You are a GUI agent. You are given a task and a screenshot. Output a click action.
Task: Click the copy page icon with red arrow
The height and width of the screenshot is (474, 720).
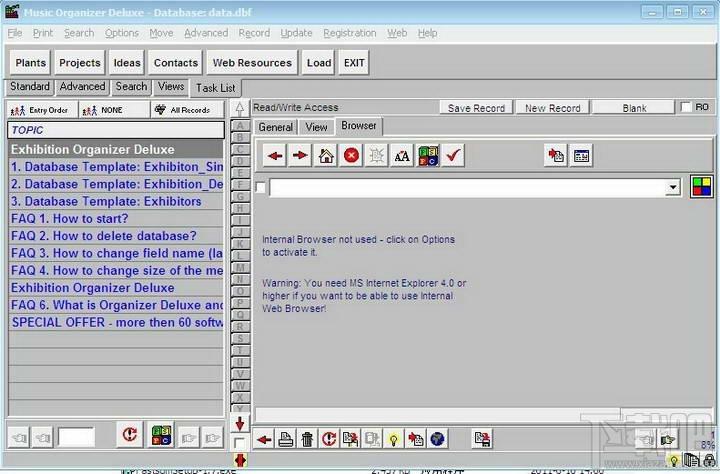click(556, 156)
